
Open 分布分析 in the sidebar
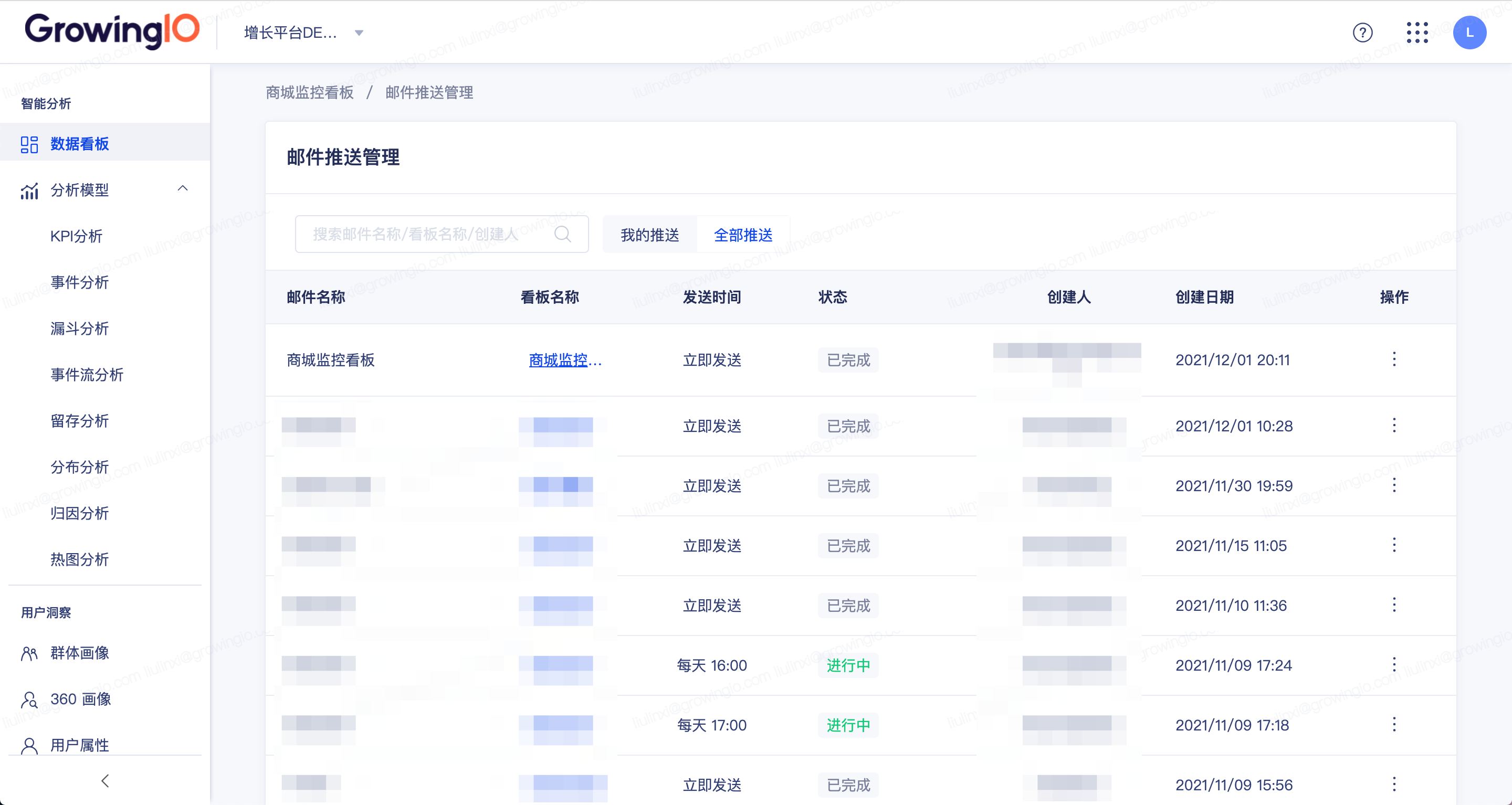79,467
